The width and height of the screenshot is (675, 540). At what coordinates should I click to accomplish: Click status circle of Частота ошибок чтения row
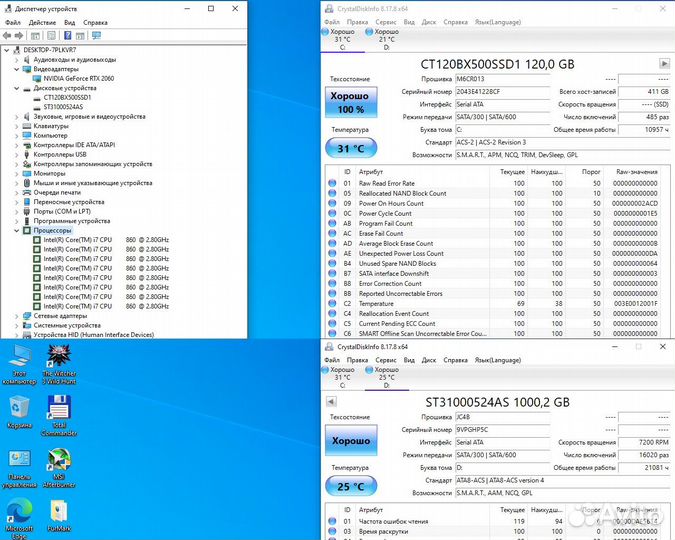[332, 521]
